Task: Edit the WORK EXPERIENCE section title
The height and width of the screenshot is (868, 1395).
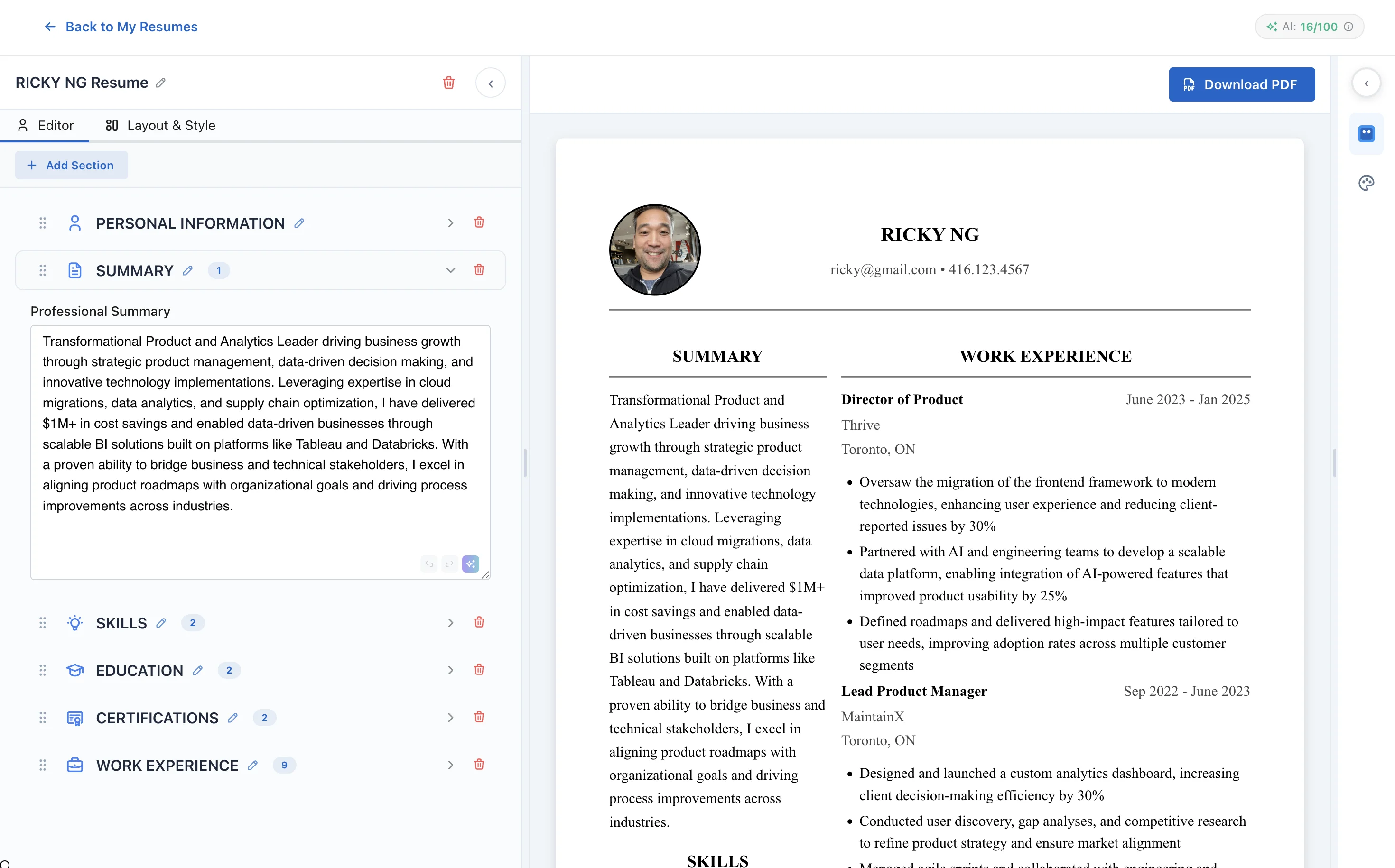Action: 253,765
